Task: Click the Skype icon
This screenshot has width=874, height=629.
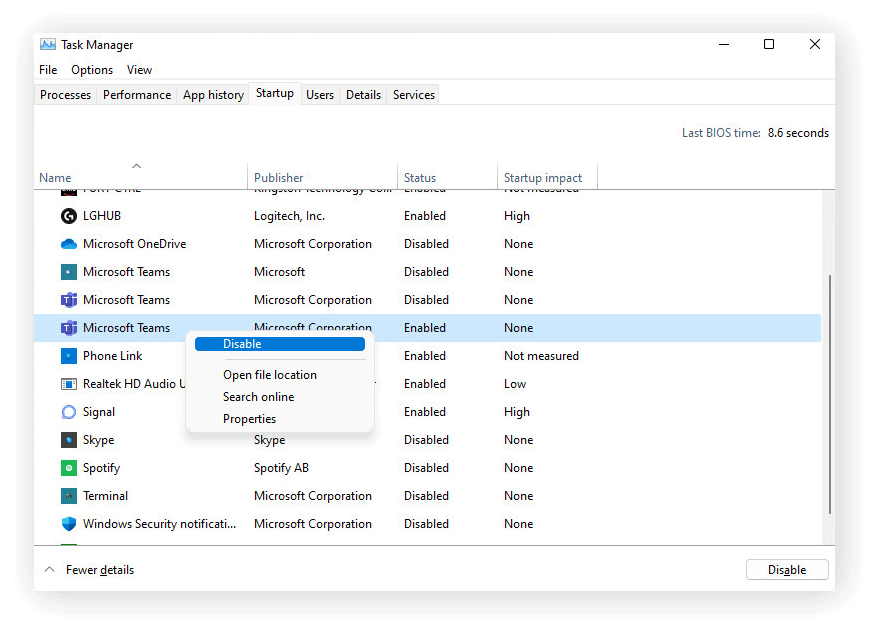Action: click(68, 439)
